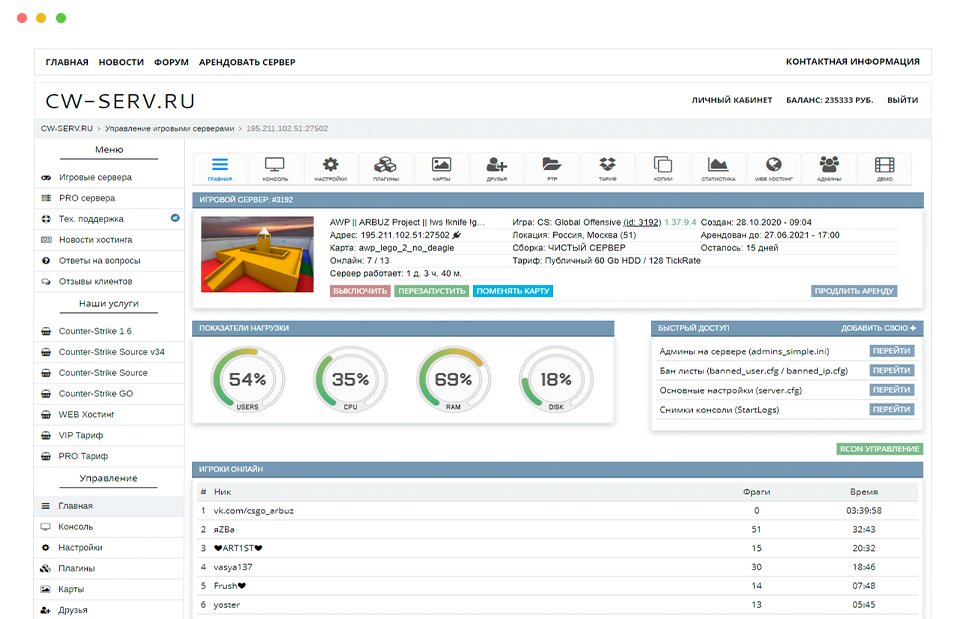Click Добавить свою plus in quick access
This screenshot has width=956, height=619.
[x=878, y=328]
